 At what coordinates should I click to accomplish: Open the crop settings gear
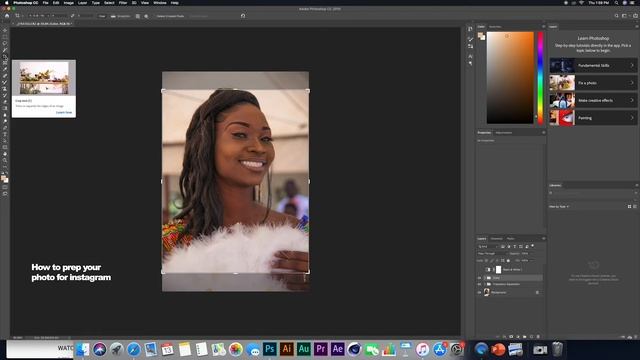pos(146,16)
